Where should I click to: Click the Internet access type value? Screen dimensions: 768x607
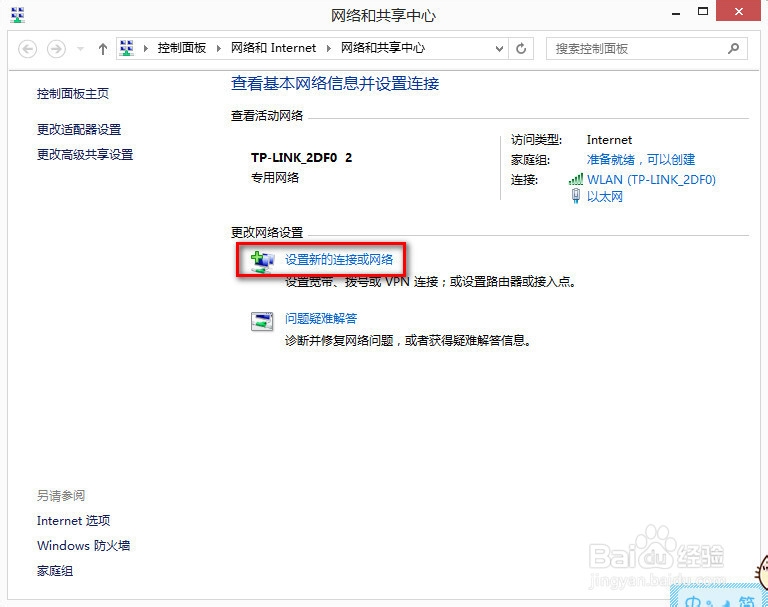pyautogui.click(x=609, y=140)
